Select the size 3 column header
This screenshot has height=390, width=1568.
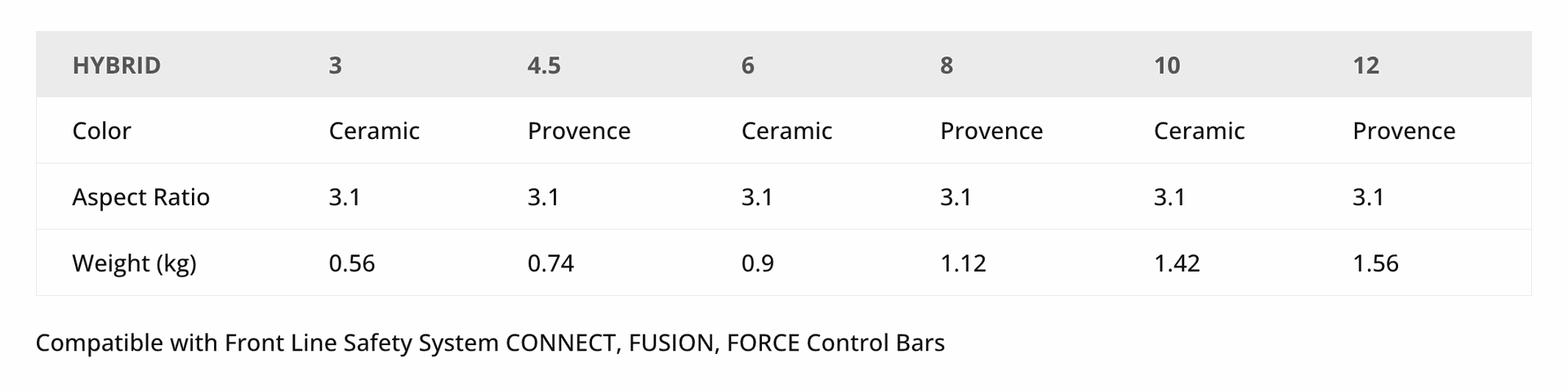tap(335, 65)
